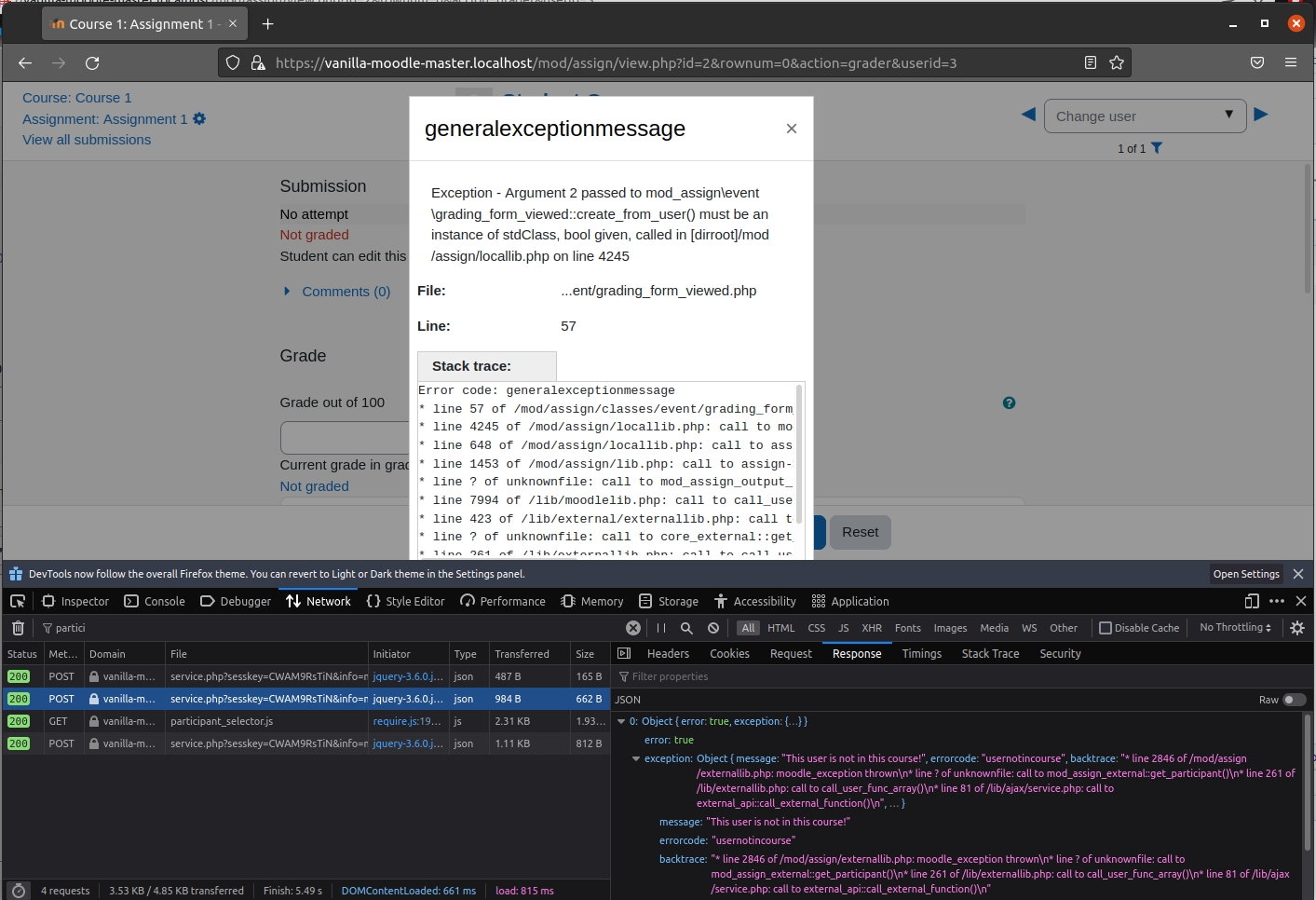
Task: Clear the network filter text
Action: (633, 628)
